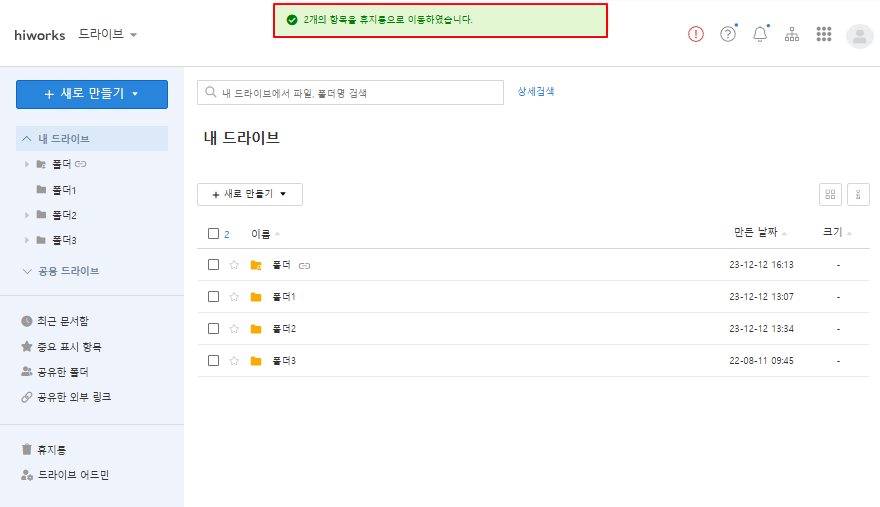Screen dimensions: 880x507
Task: Open the blue 새로 만들기 dropdown button
Action: pos(92,94)
